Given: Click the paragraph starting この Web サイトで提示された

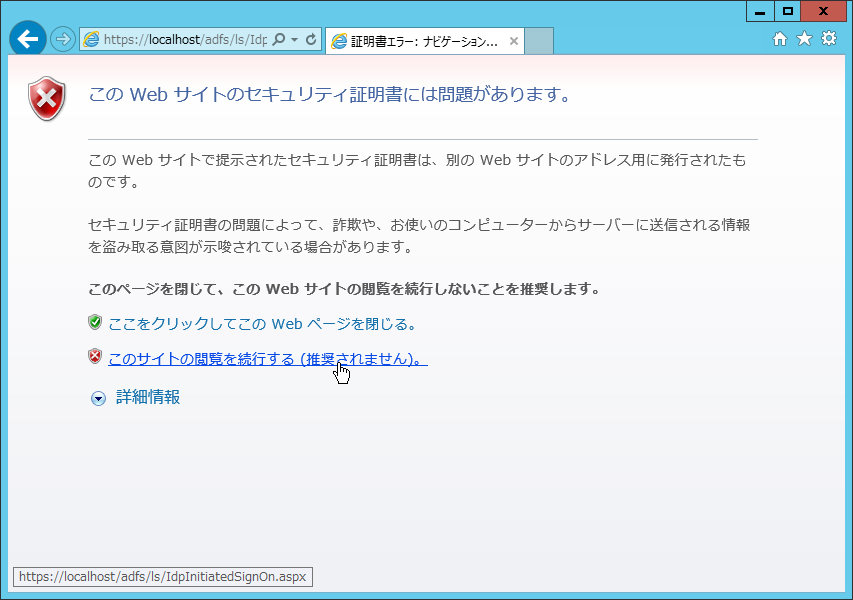Looking at the screenshot, I should click(x=417, y=170).
